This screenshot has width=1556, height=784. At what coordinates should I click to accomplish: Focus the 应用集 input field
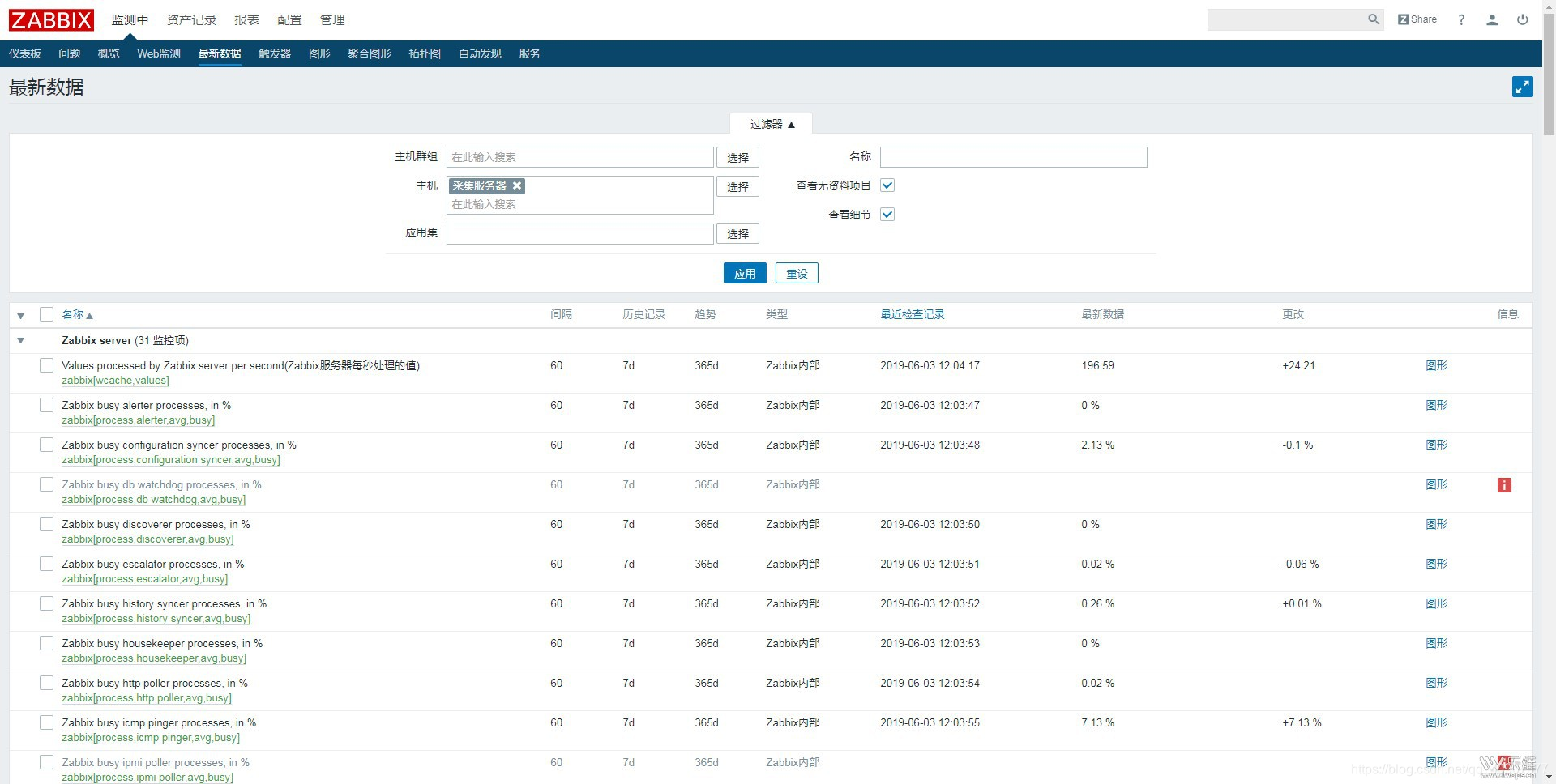(579, 233)
